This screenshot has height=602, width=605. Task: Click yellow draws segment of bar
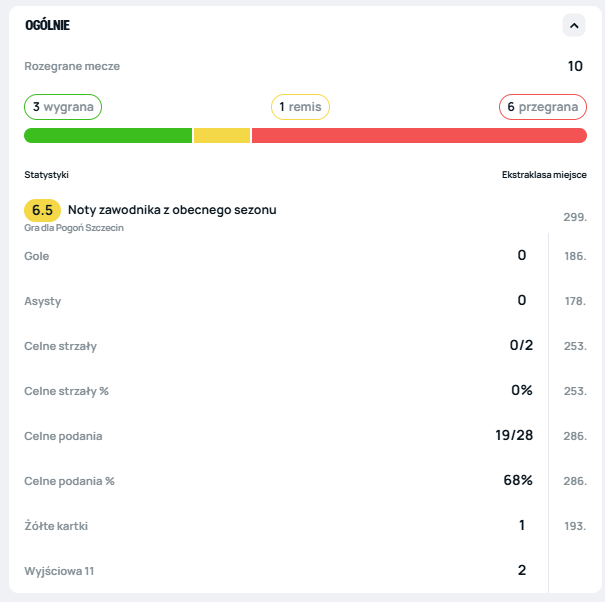click(x=222, y=135)
